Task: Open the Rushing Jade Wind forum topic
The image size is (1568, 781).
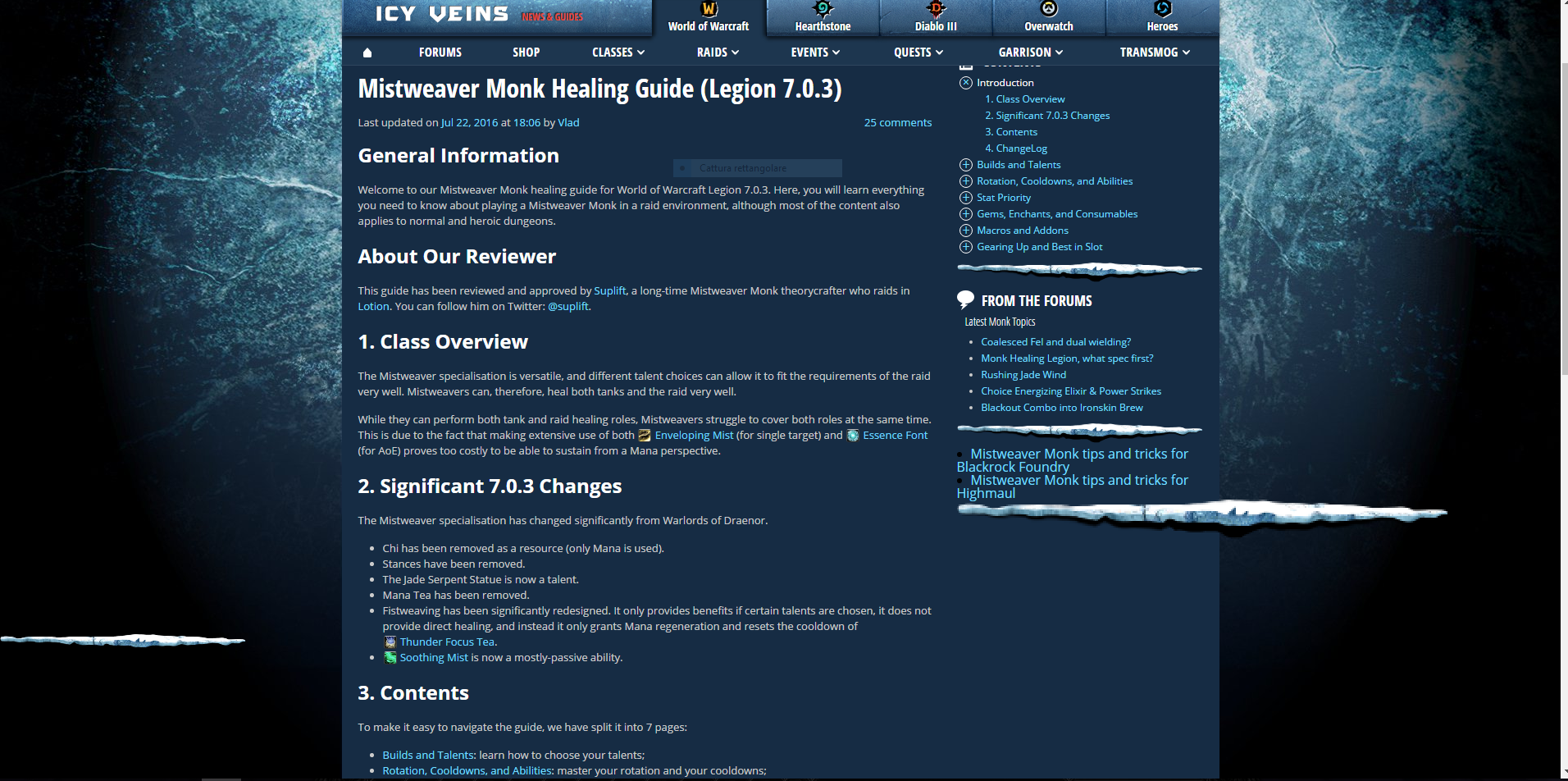Action: pyautogui.click(x=1023, y=375)
